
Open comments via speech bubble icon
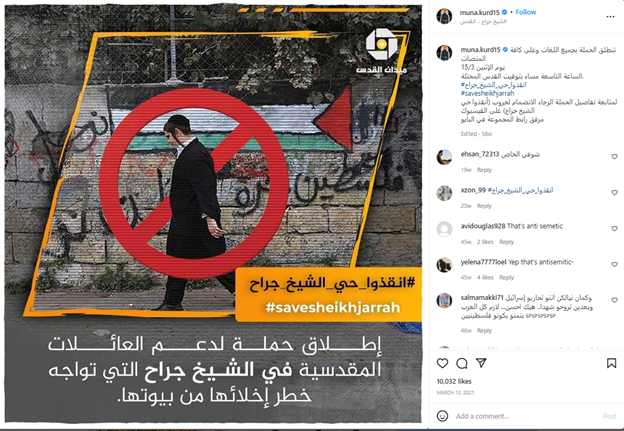pos(462,363)
